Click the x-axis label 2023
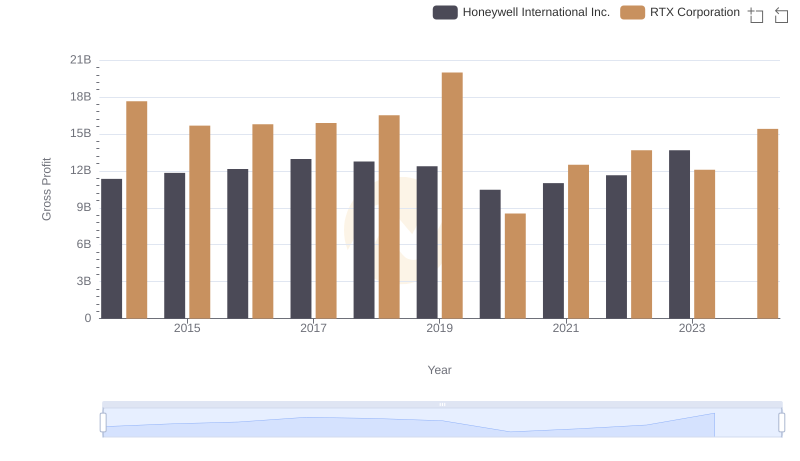 [692, 328]
